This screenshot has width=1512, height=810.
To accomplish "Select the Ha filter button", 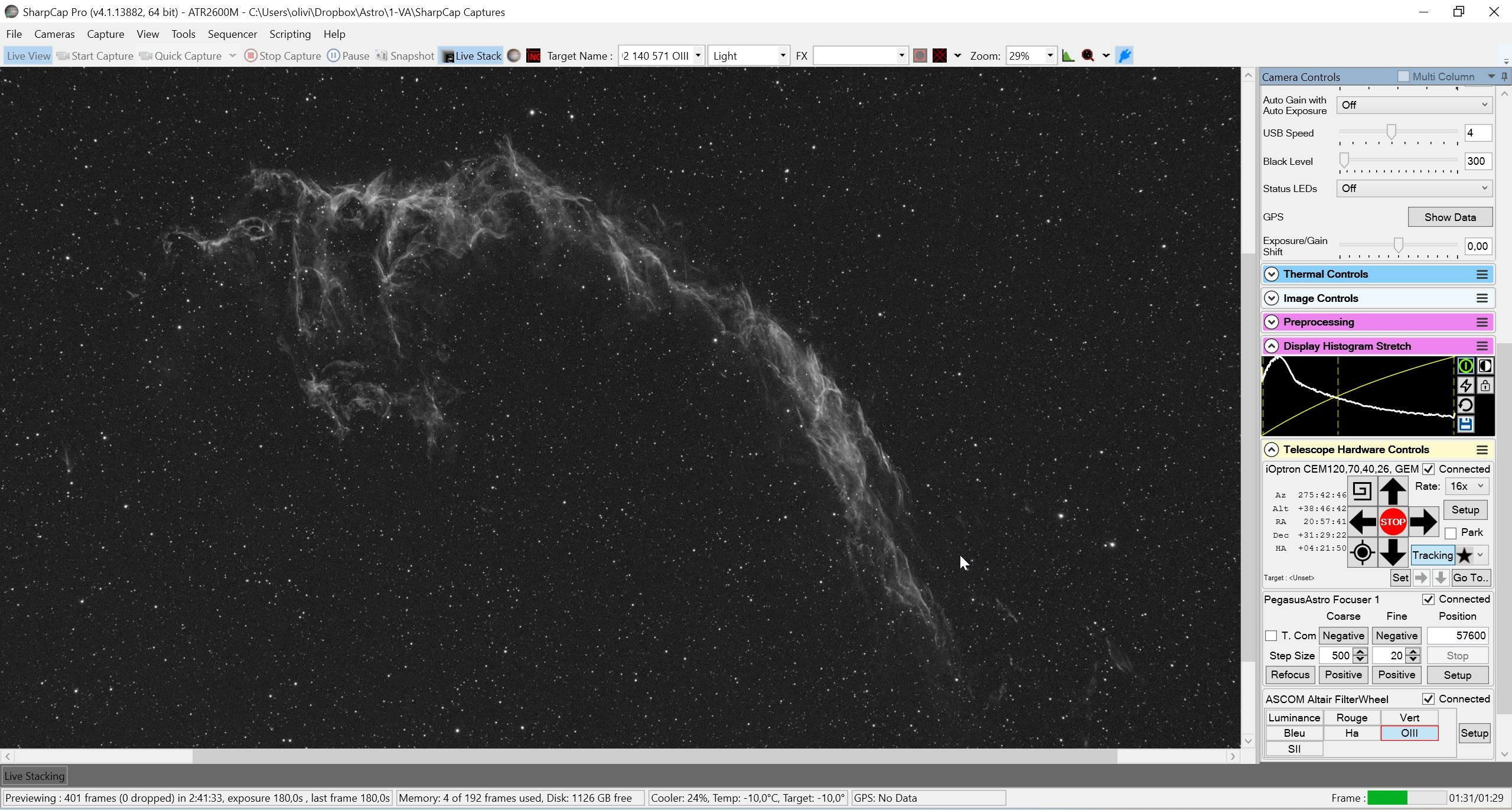I will pyautogui.click(x=1351, y=733).
